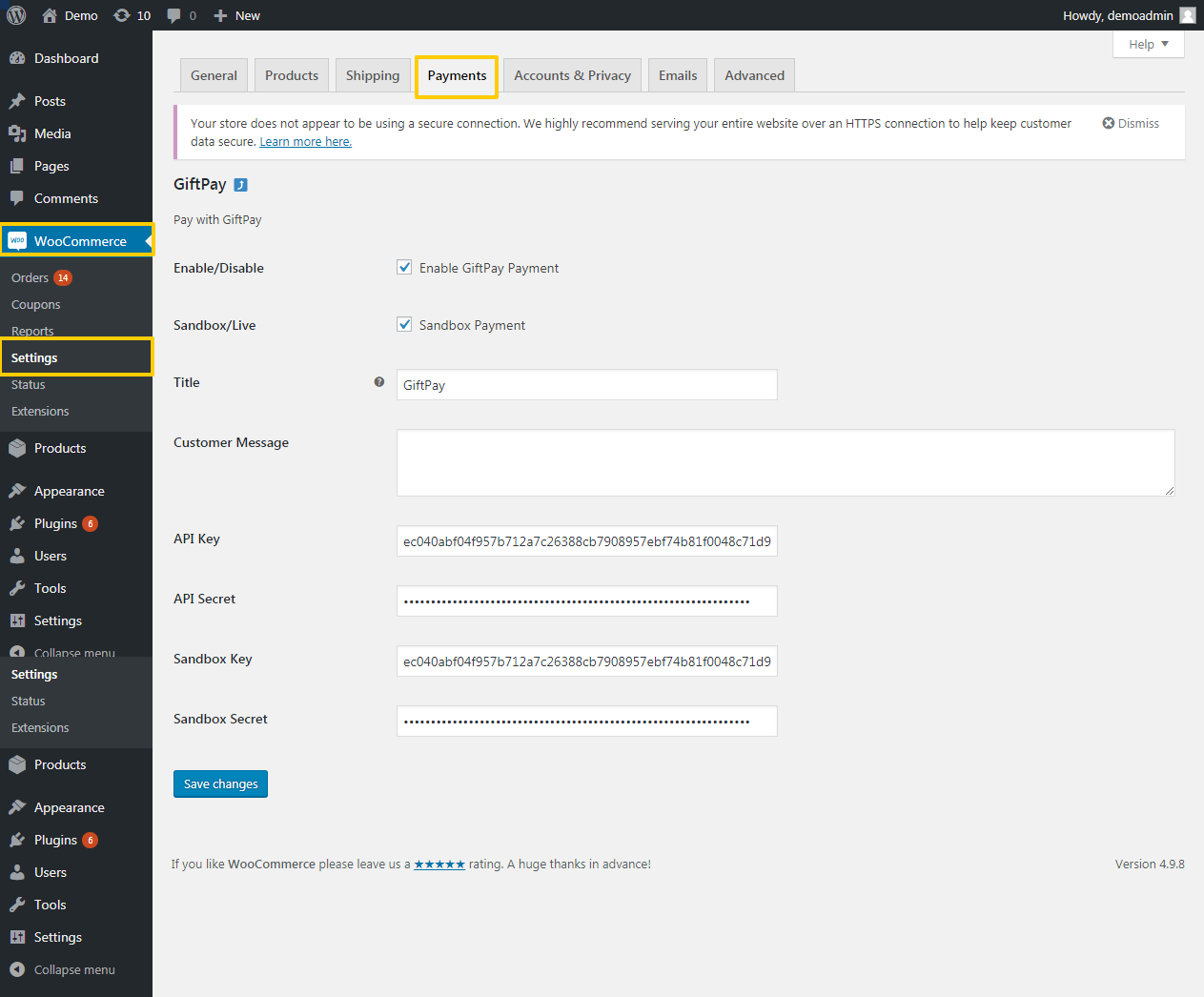Viewport: 1204px width, 997px height.
Task: Toggle the Enable GiftPay Payment checkbox
Action: pos(404,267)
